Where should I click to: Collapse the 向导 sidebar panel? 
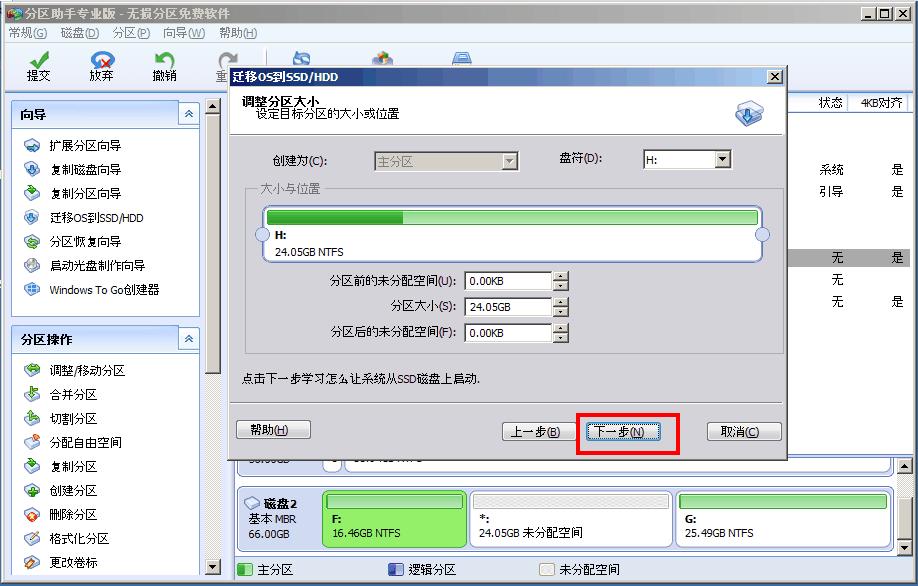tap(189, 113)
